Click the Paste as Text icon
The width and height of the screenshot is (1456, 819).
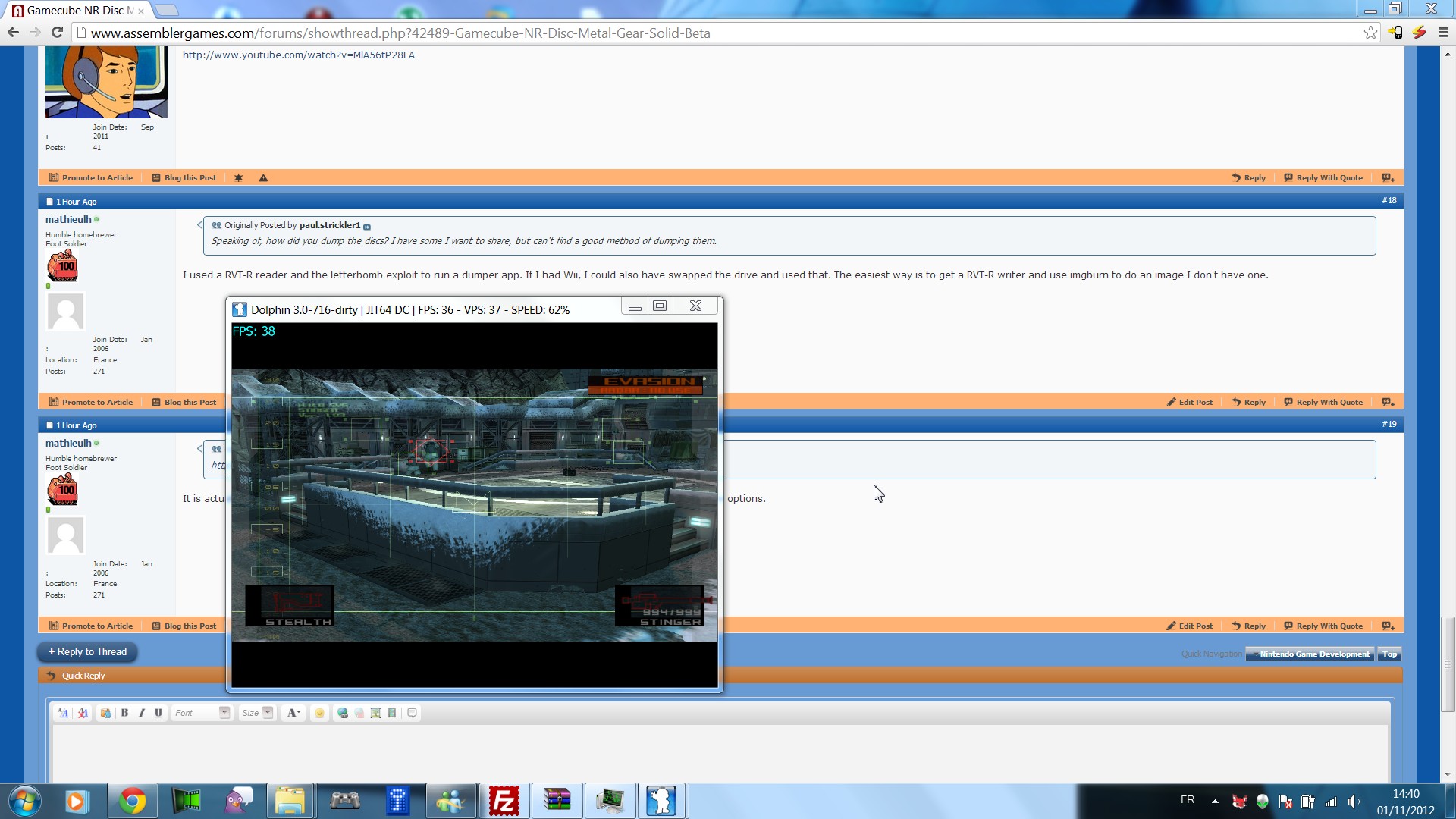tap(105, 713)
